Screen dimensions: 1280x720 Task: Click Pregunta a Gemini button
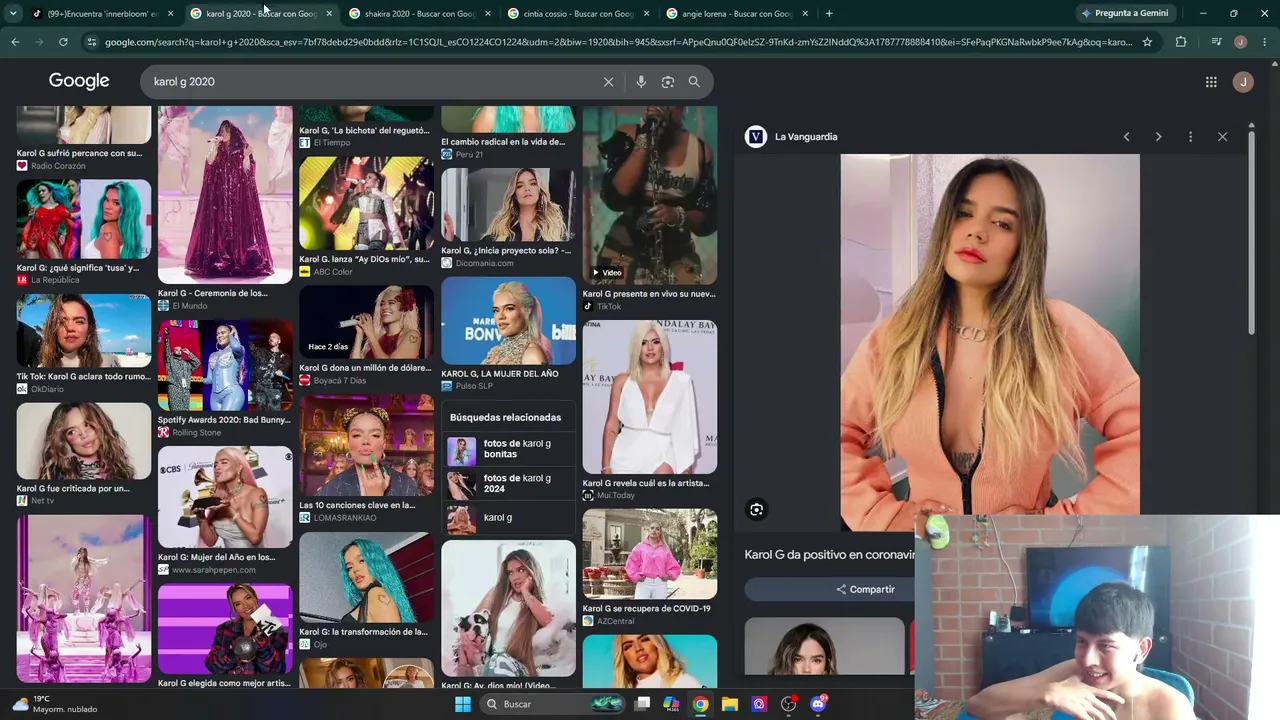(1125, 13)
